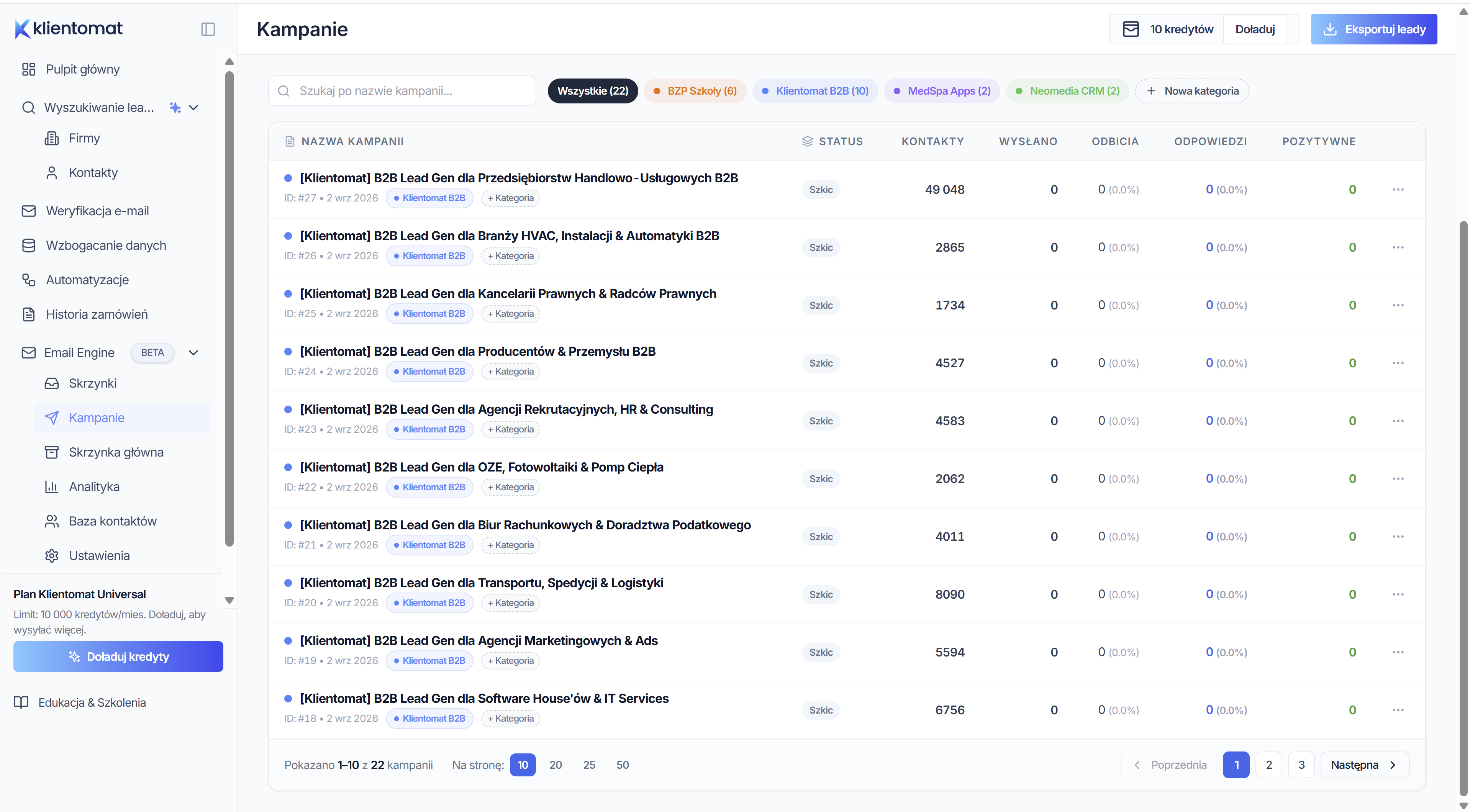
Task: Expand Wyszukiwanie leadów menu chevron
Action: click(193, 107)
